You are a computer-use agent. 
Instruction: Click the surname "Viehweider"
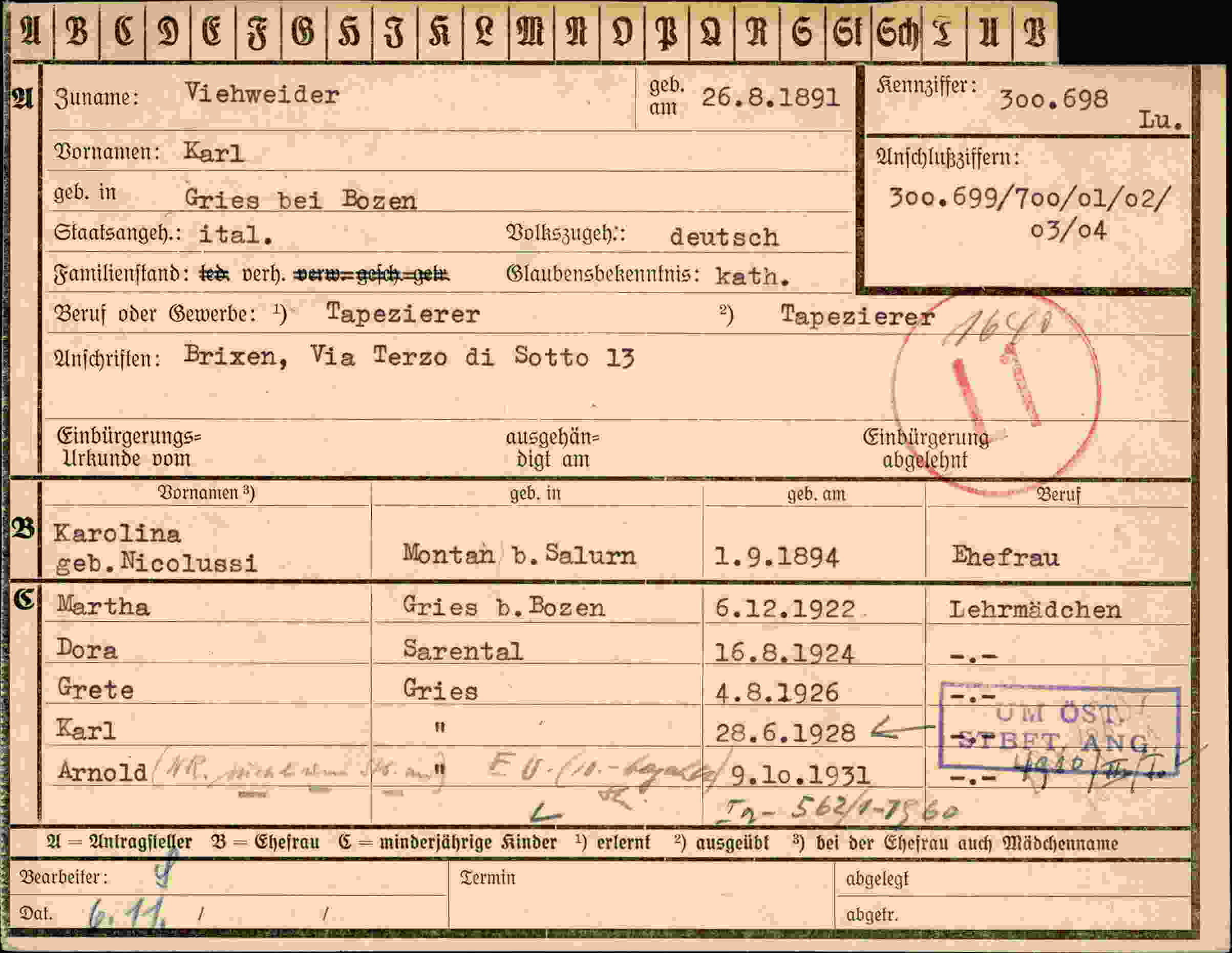tap(262, 94)
